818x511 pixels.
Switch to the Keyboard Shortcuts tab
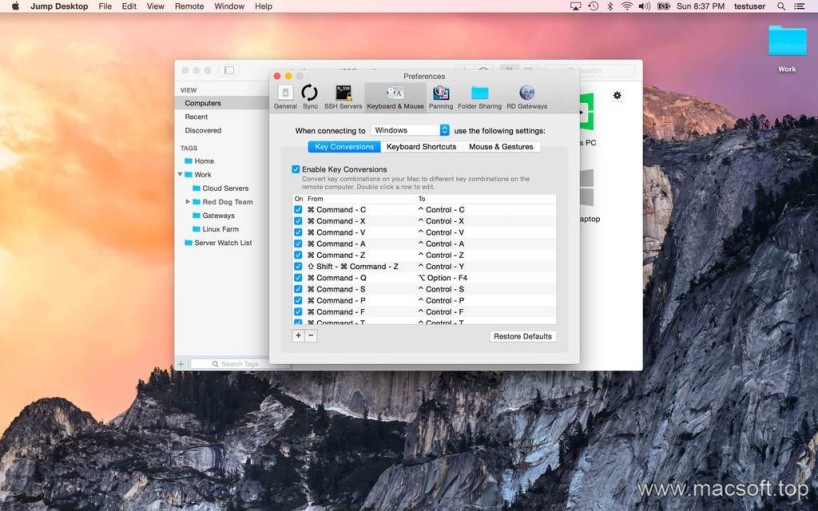[421, 147]
